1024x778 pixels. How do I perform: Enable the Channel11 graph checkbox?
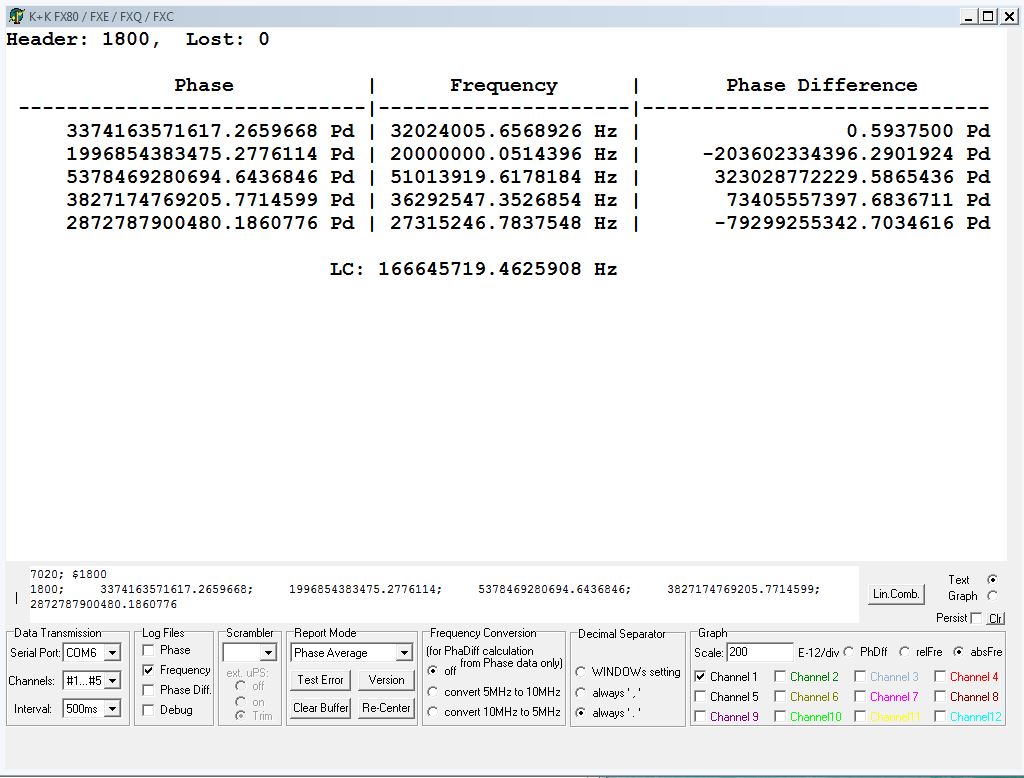click(860, 717)
